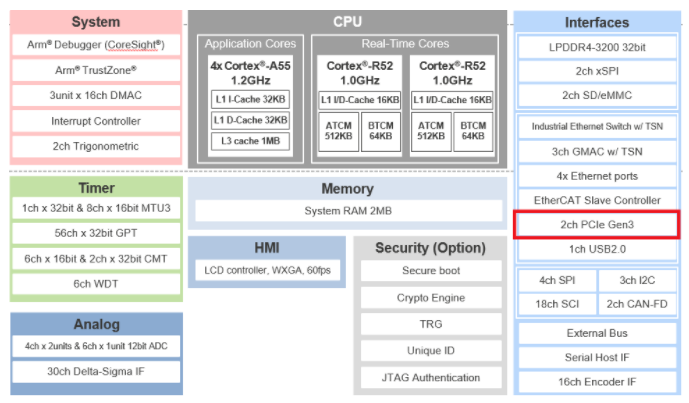Select the Interrupt Controller box
The width and height of the screenshot is (689, 403).
(x=94, y=121)
